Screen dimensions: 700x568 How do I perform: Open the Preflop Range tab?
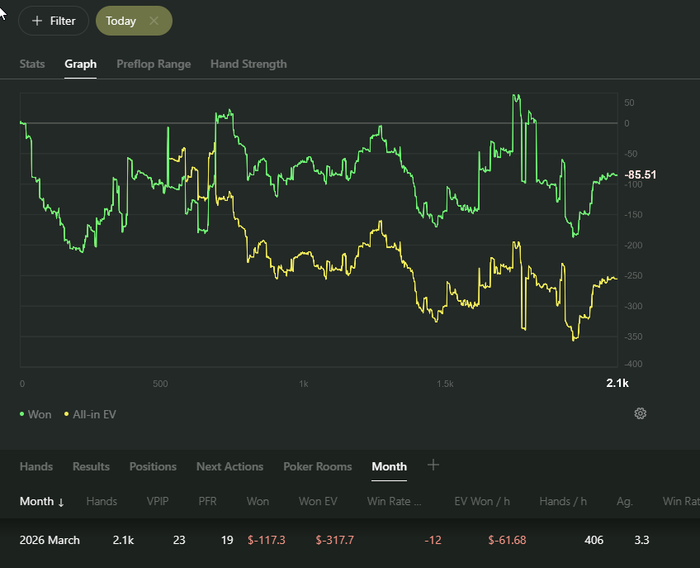[x=153, y=64]
